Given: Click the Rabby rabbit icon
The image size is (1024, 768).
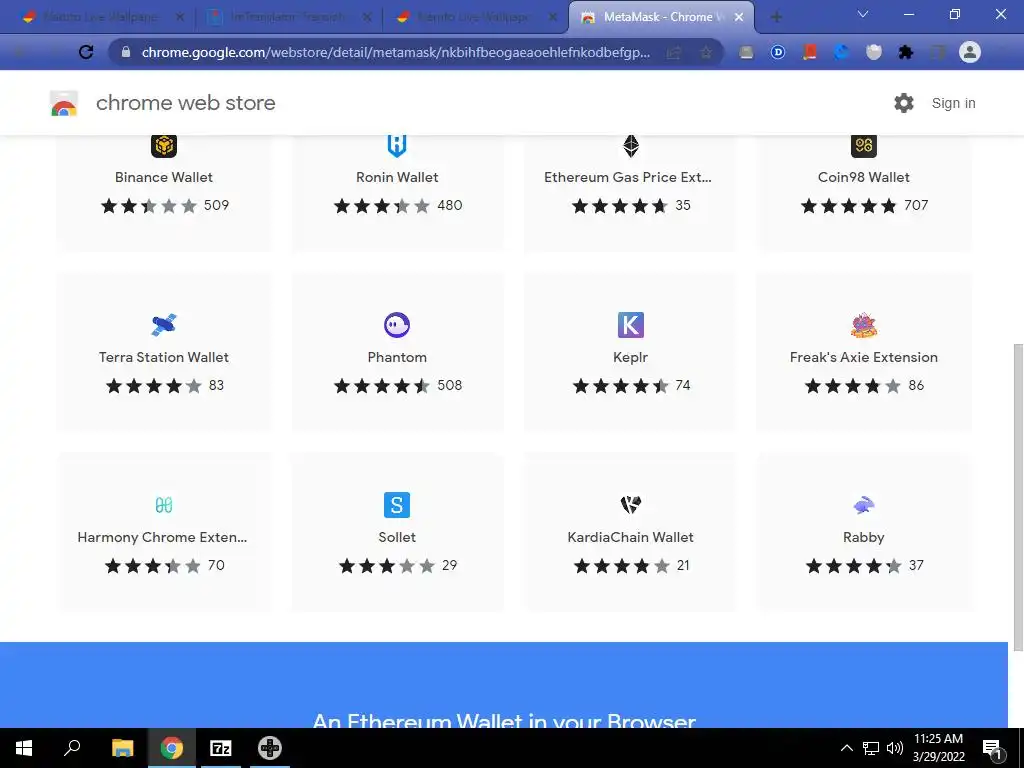Looking at the screenshot, I should (863, 505).
